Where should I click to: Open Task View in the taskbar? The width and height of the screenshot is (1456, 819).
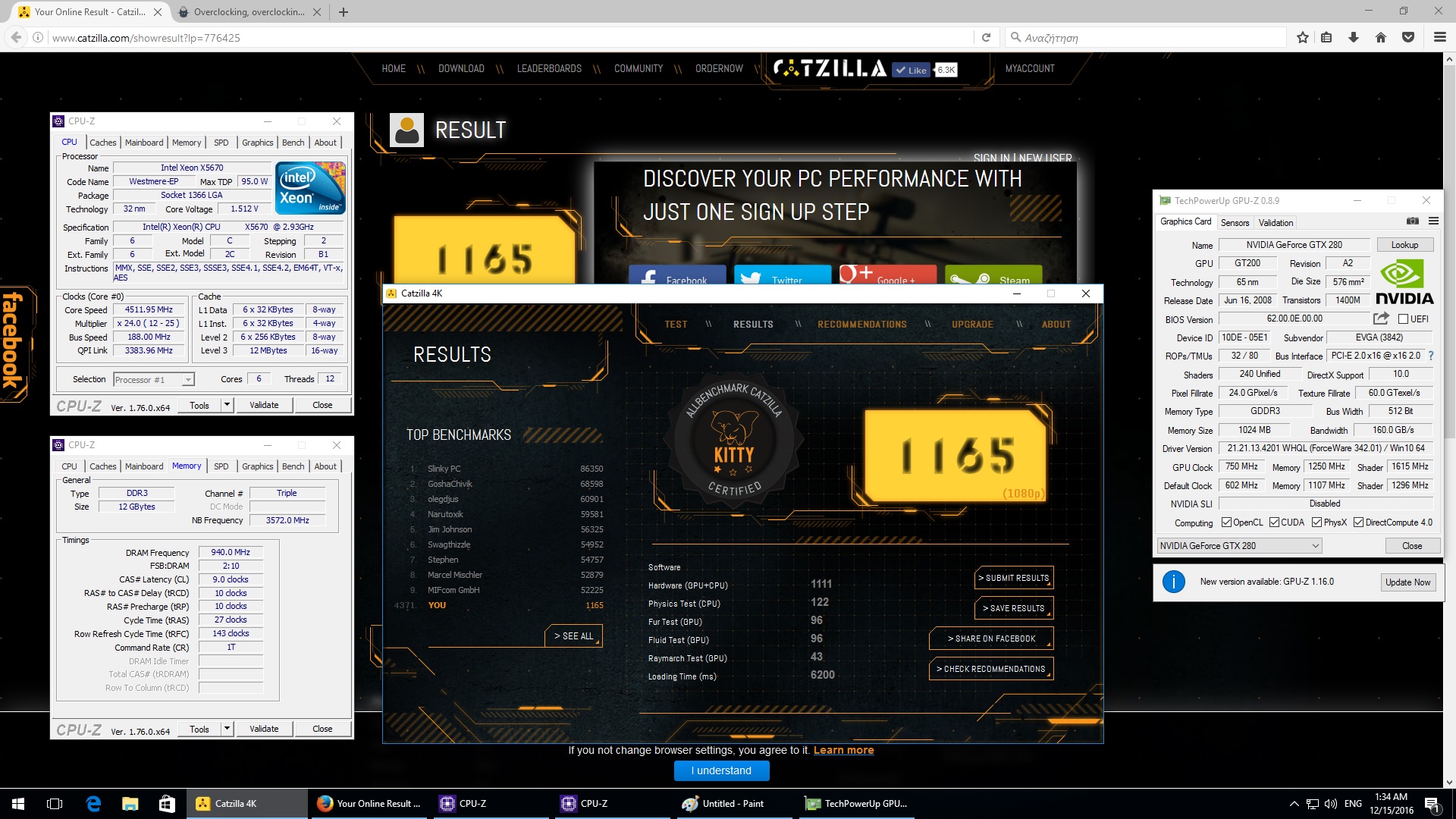pyautogui.click(x=55, y=804)
